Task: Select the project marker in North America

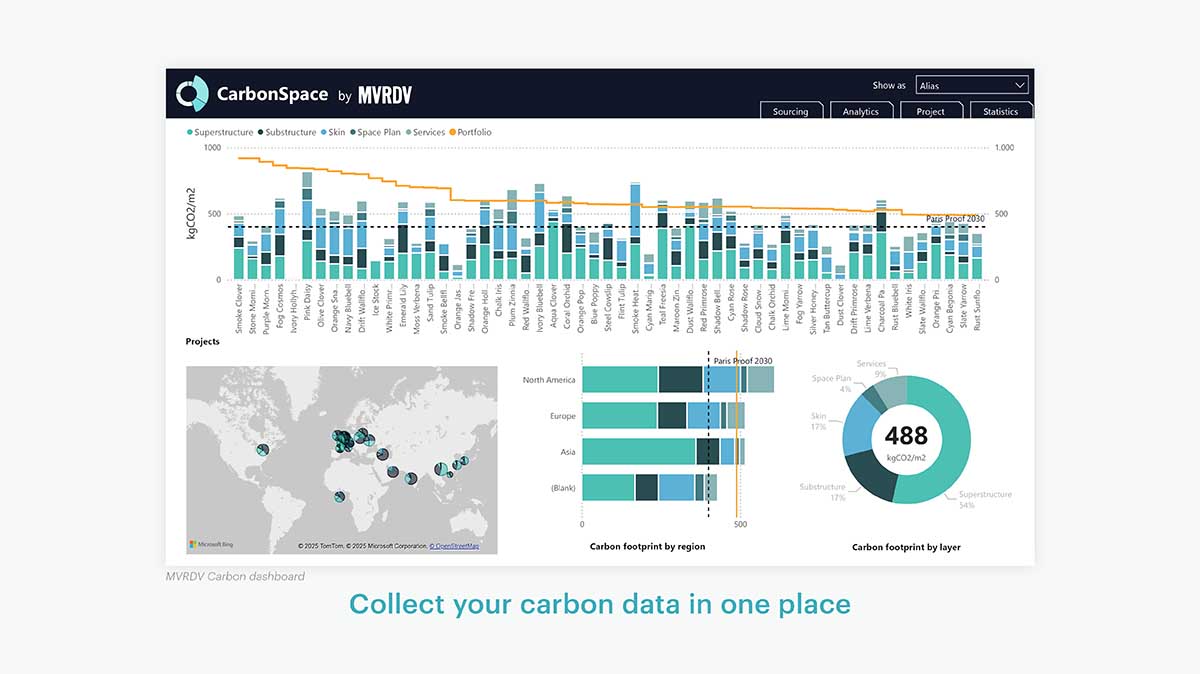Action: (262, 450)
